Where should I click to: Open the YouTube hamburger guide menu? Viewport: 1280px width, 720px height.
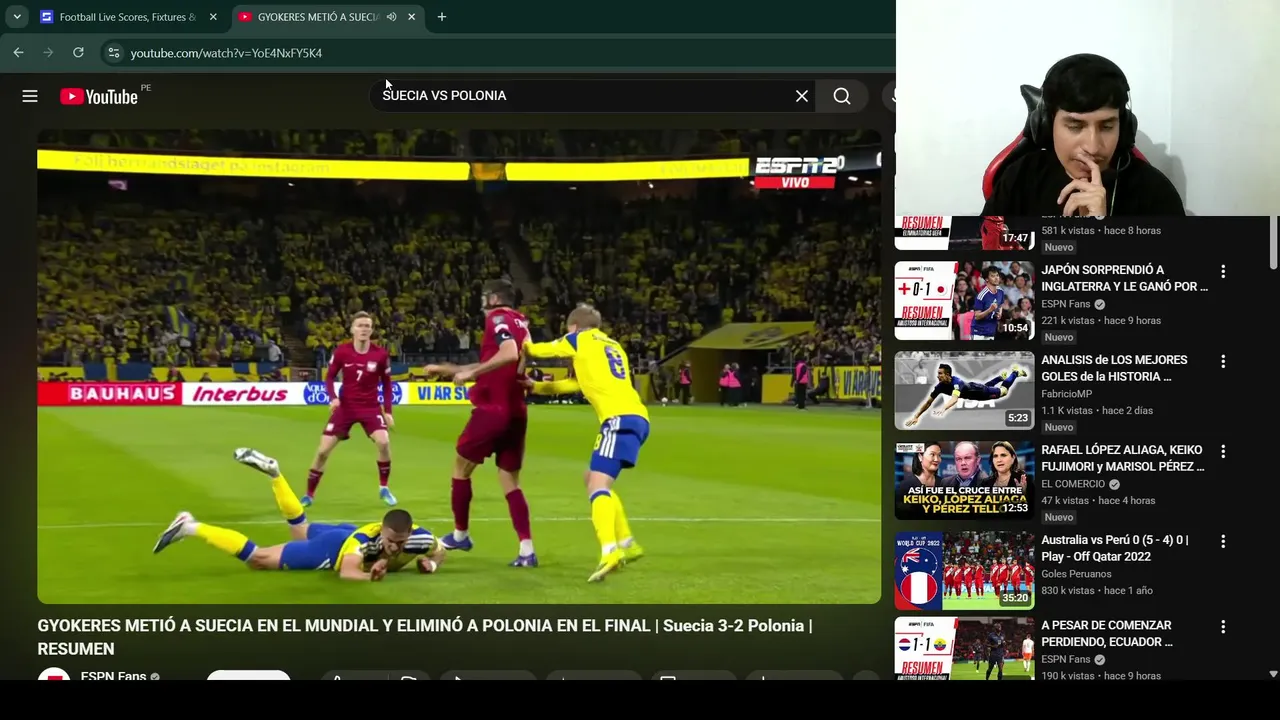(30, 96)
